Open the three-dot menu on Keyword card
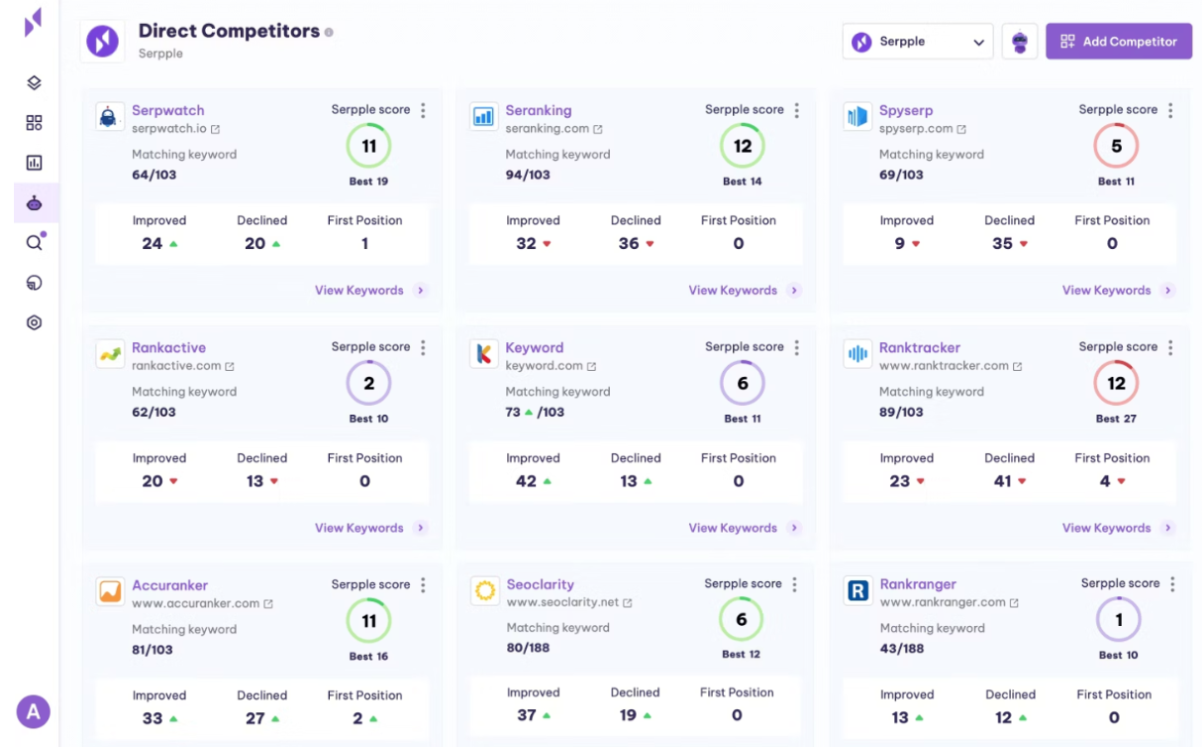 [797, 347]
